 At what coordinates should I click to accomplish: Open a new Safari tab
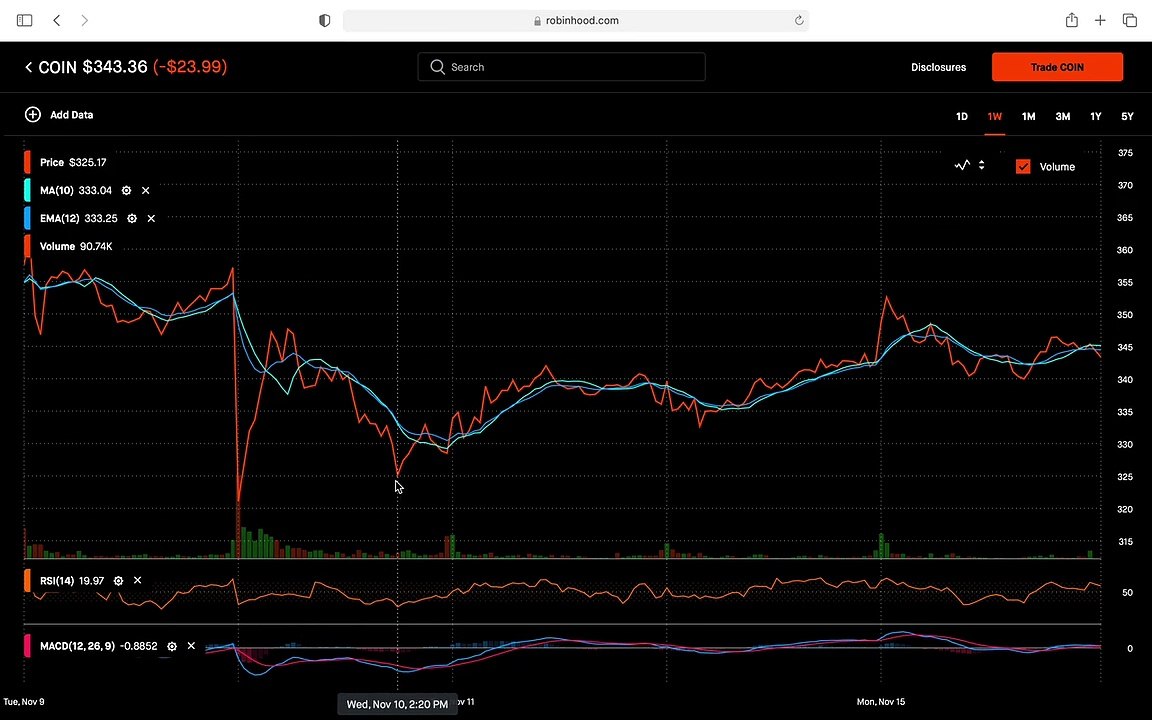pos(1100,21)
